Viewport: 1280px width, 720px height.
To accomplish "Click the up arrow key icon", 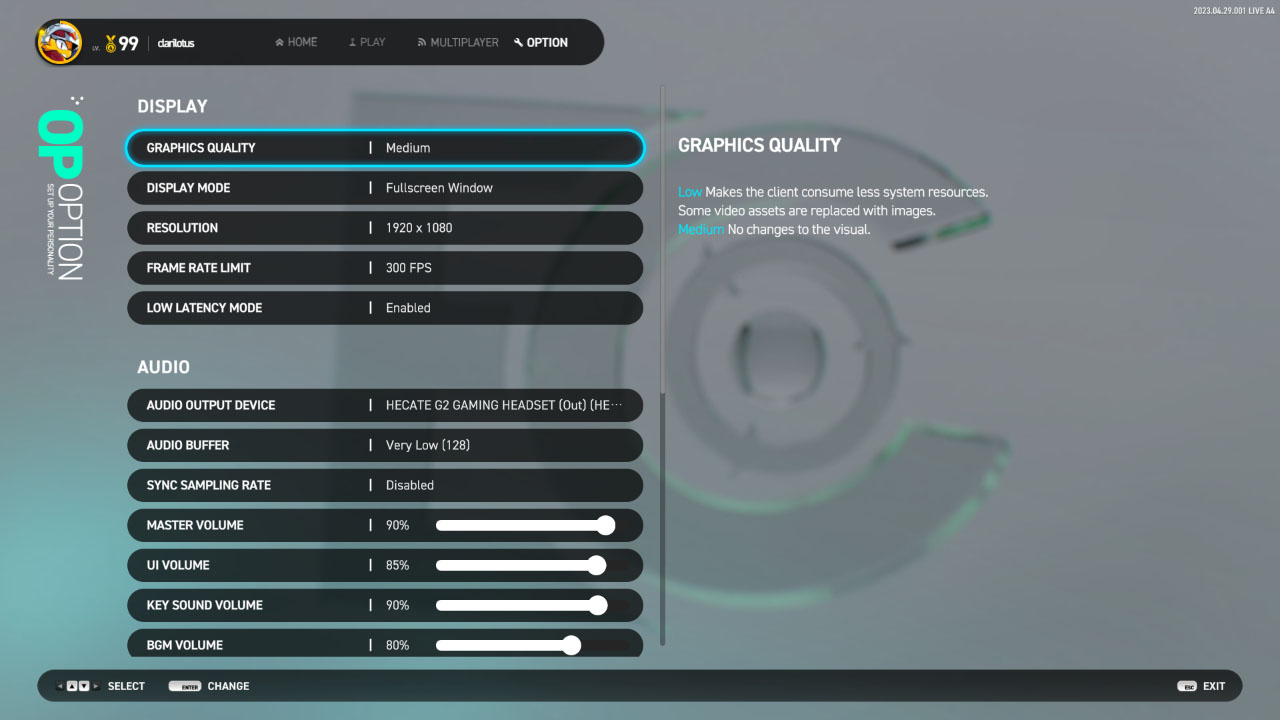I will (72, 686).
